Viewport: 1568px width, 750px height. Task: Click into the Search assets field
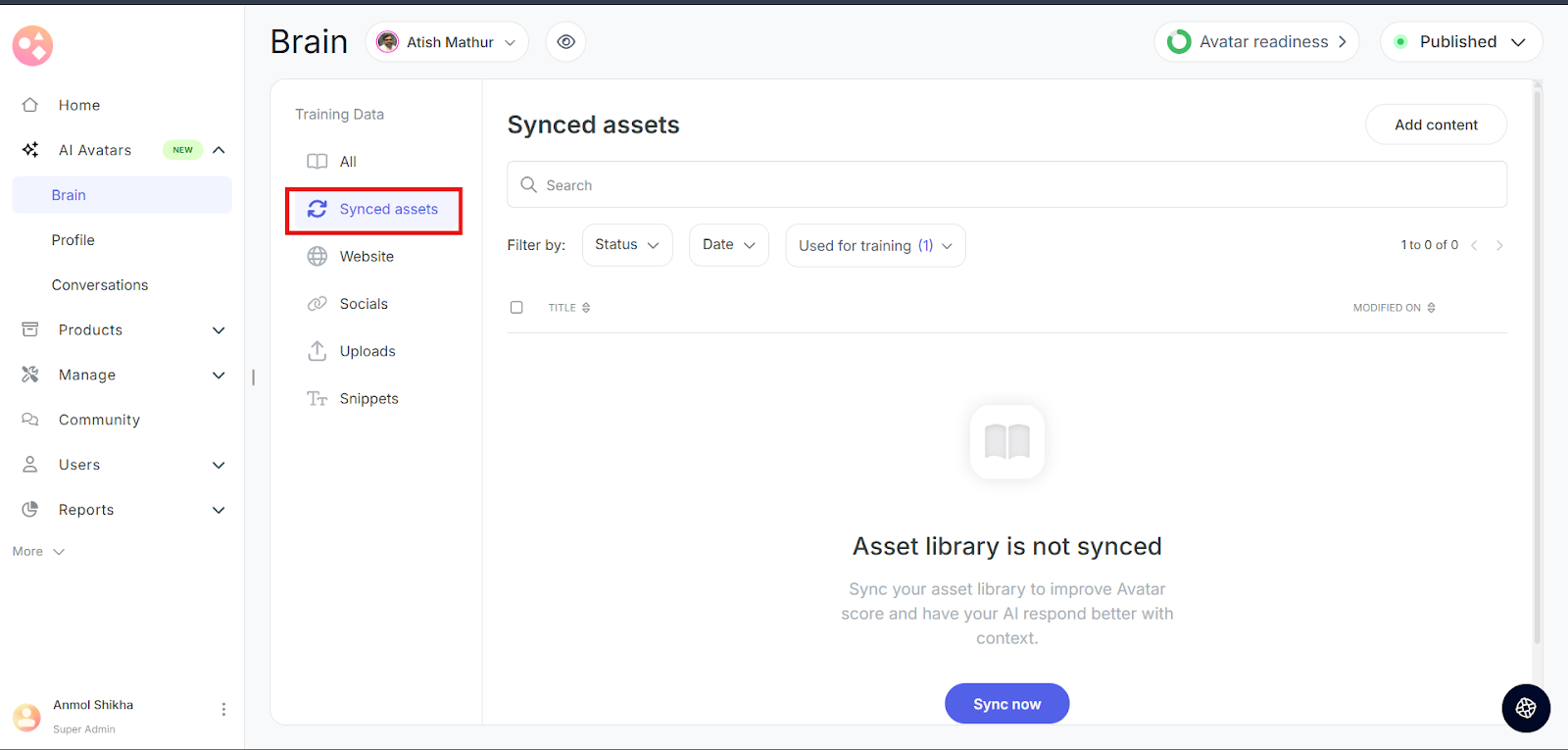1006,185
